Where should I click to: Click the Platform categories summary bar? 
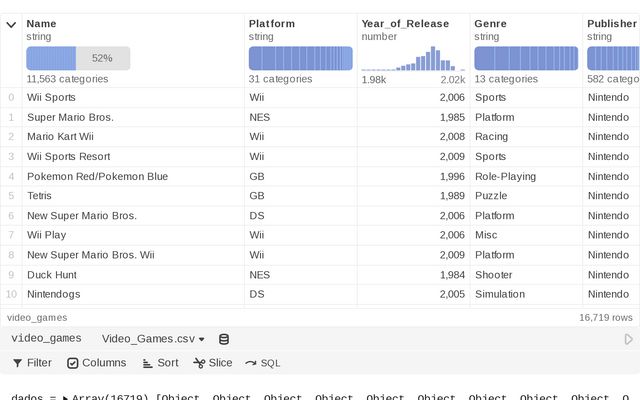click(301, 58)
